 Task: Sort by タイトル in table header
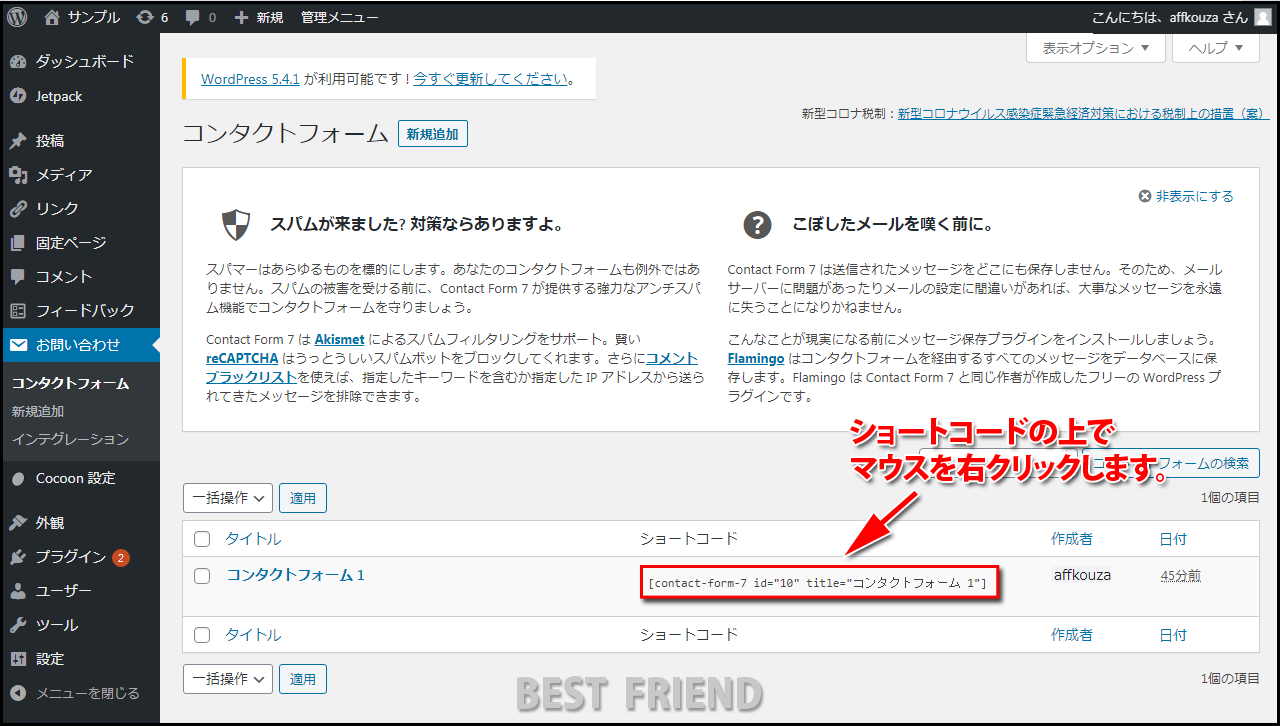click(x=253, y=539)
